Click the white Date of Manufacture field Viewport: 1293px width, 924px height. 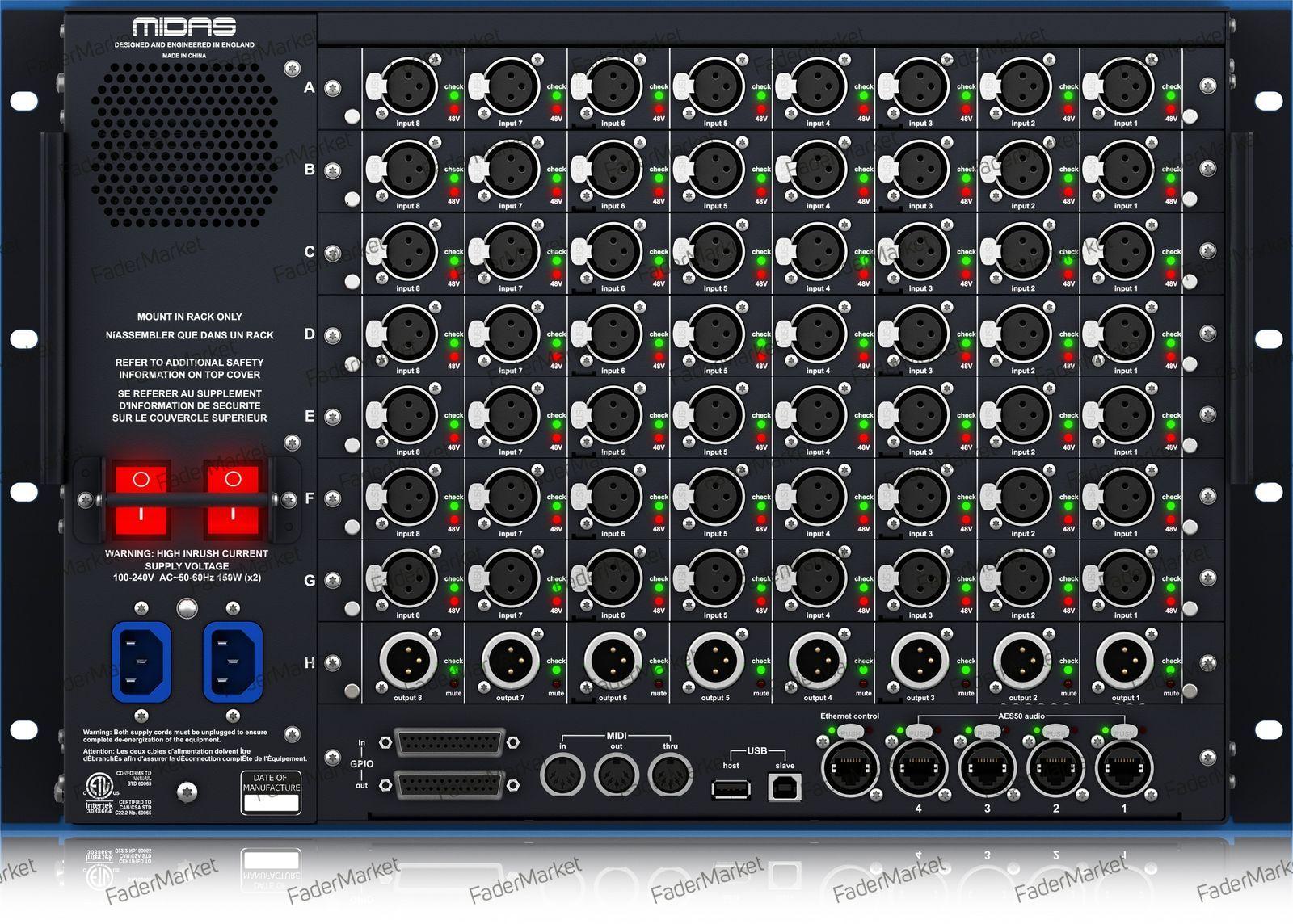(272, 803)
